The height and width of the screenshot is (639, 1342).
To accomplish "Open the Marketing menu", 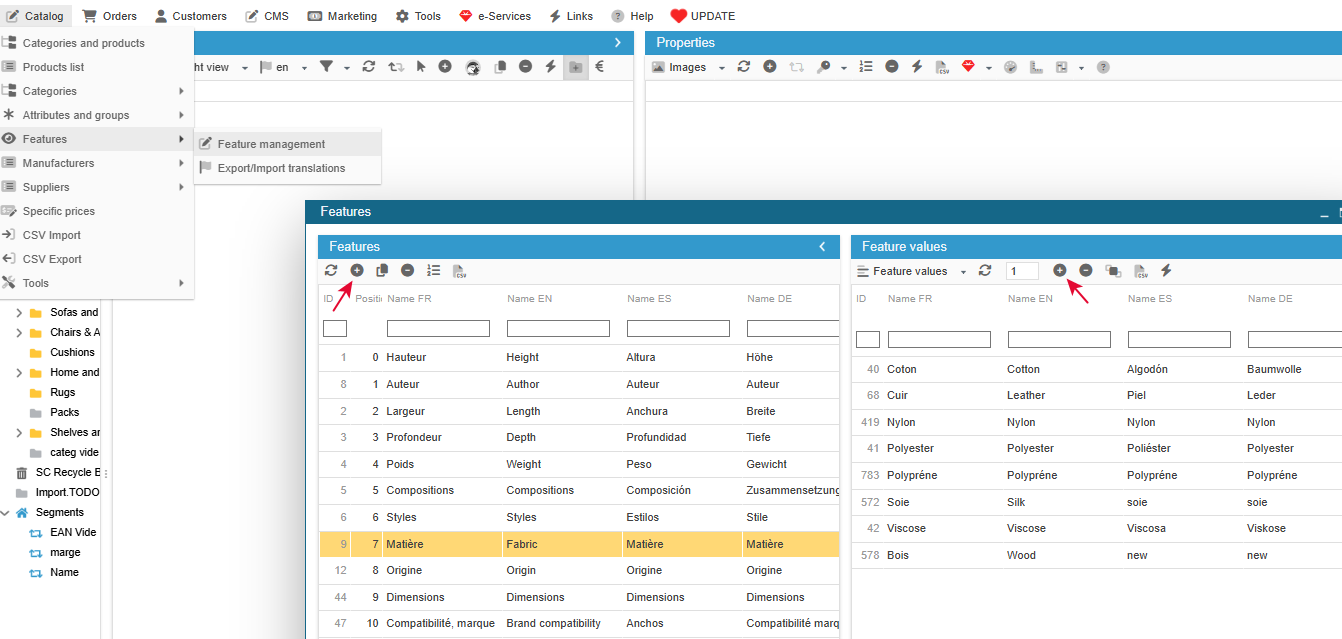I will point(342,16).
